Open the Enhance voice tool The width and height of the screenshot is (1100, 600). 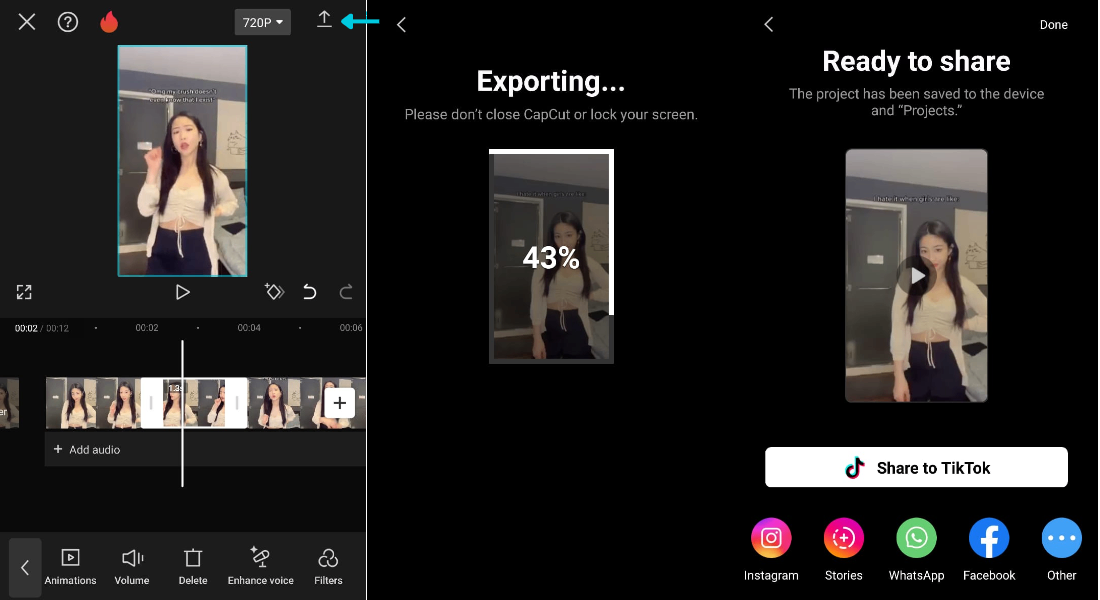[x=260, y=567]
